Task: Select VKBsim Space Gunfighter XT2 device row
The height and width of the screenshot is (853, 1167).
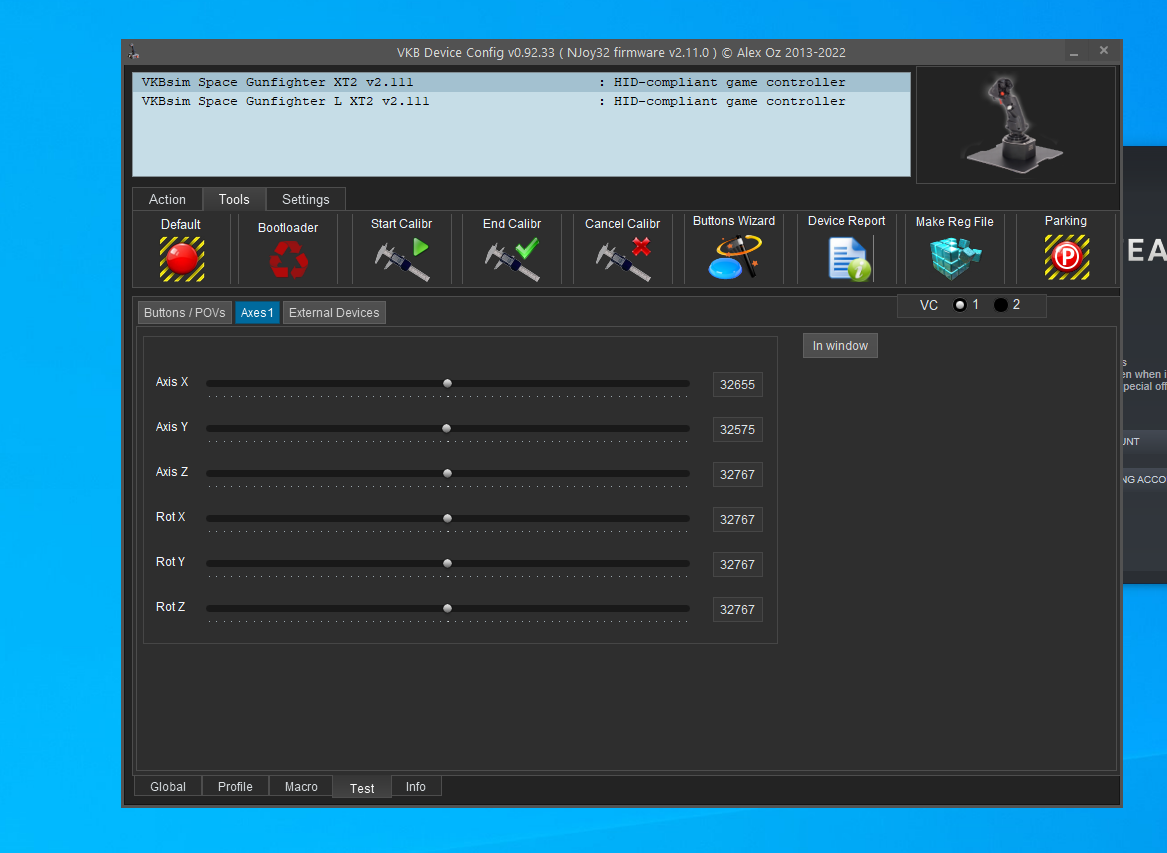Action: [521, 83]
